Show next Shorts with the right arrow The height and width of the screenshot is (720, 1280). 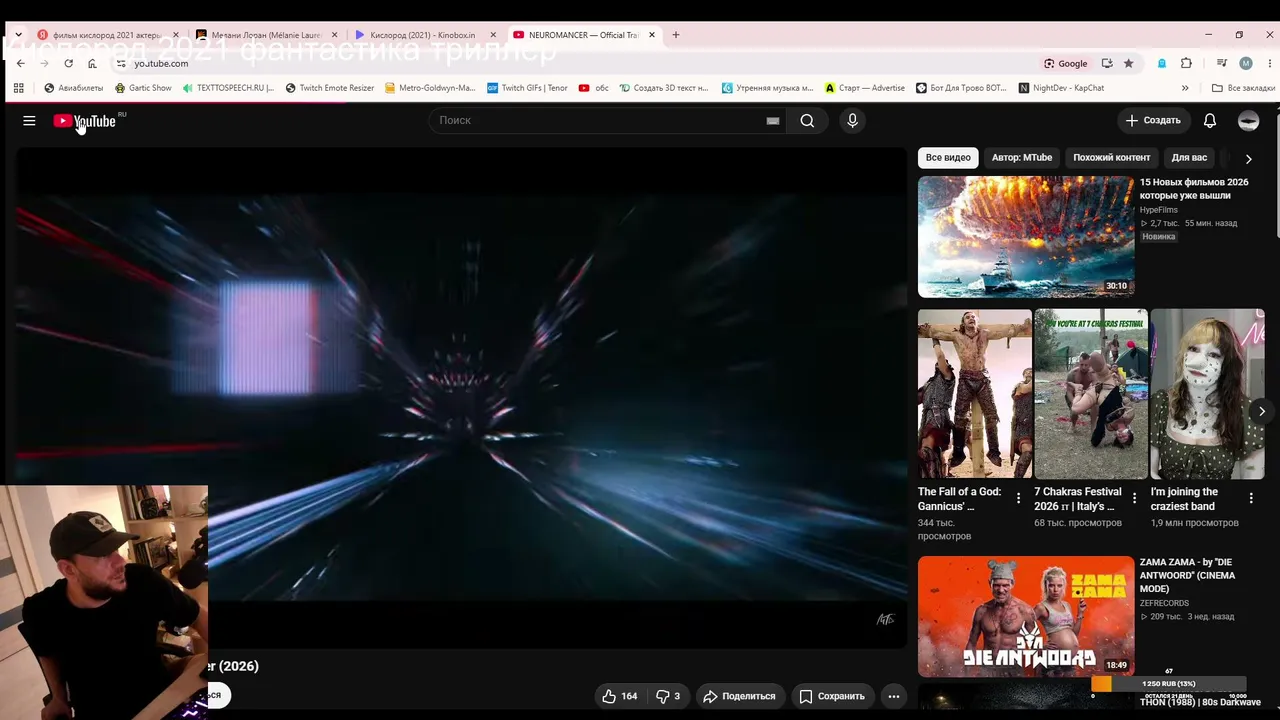[x=1262, y=411]
